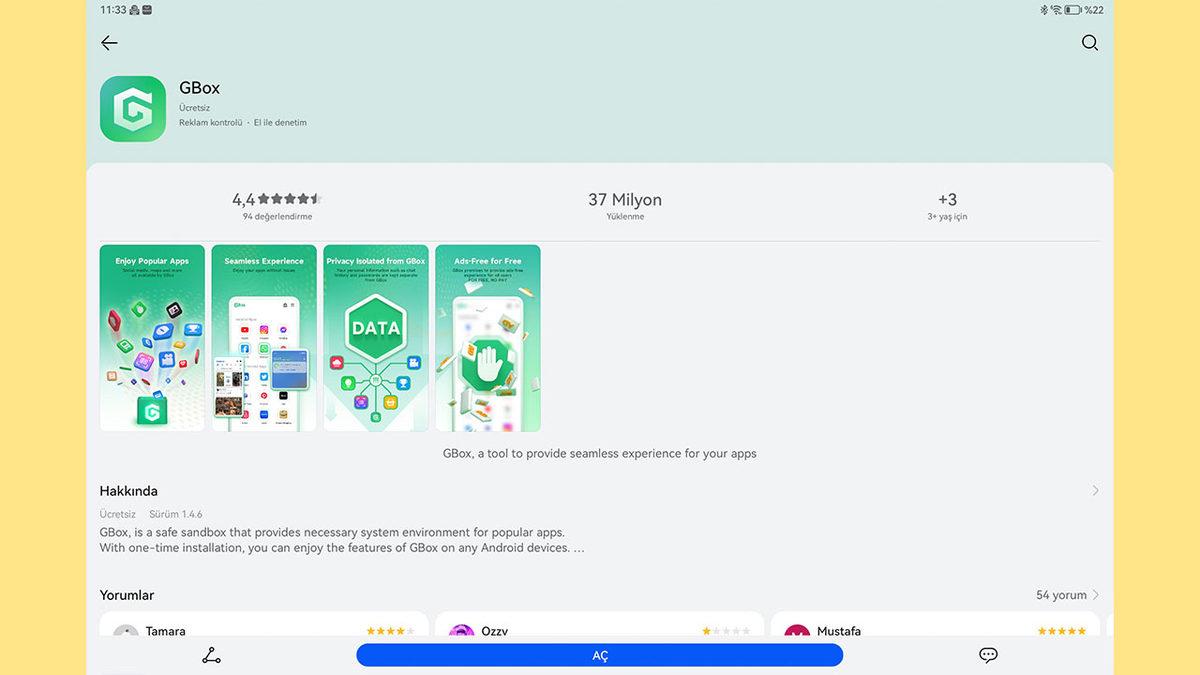The image size is (1200, 675).
Task: Tap the GBox app logo
Action: (133, 109)
